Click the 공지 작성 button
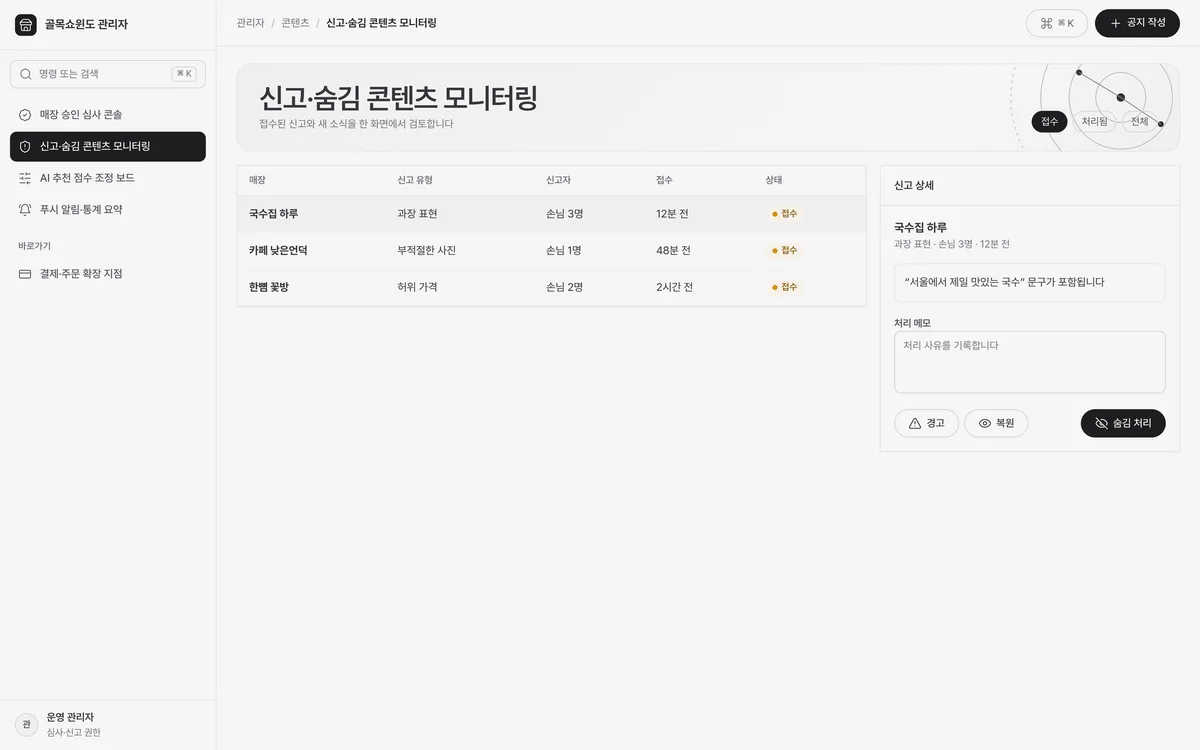 [1137, 23]
